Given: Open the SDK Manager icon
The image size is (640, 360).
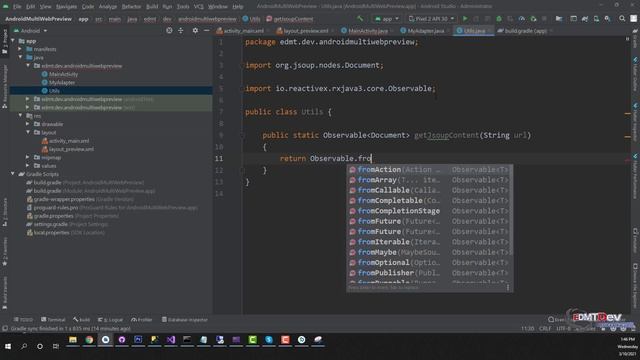Looking at the screenshot, I should click(607, 19).
